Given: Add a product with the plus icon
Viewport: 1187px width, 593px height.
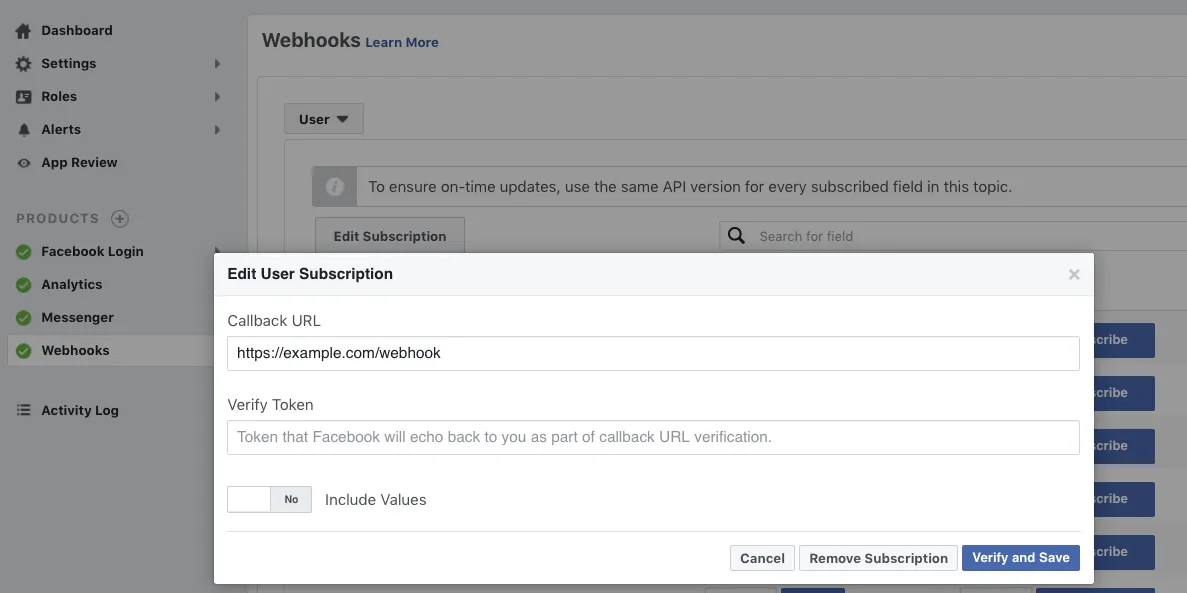Looking at the screenshot, I should click(119, 219).
